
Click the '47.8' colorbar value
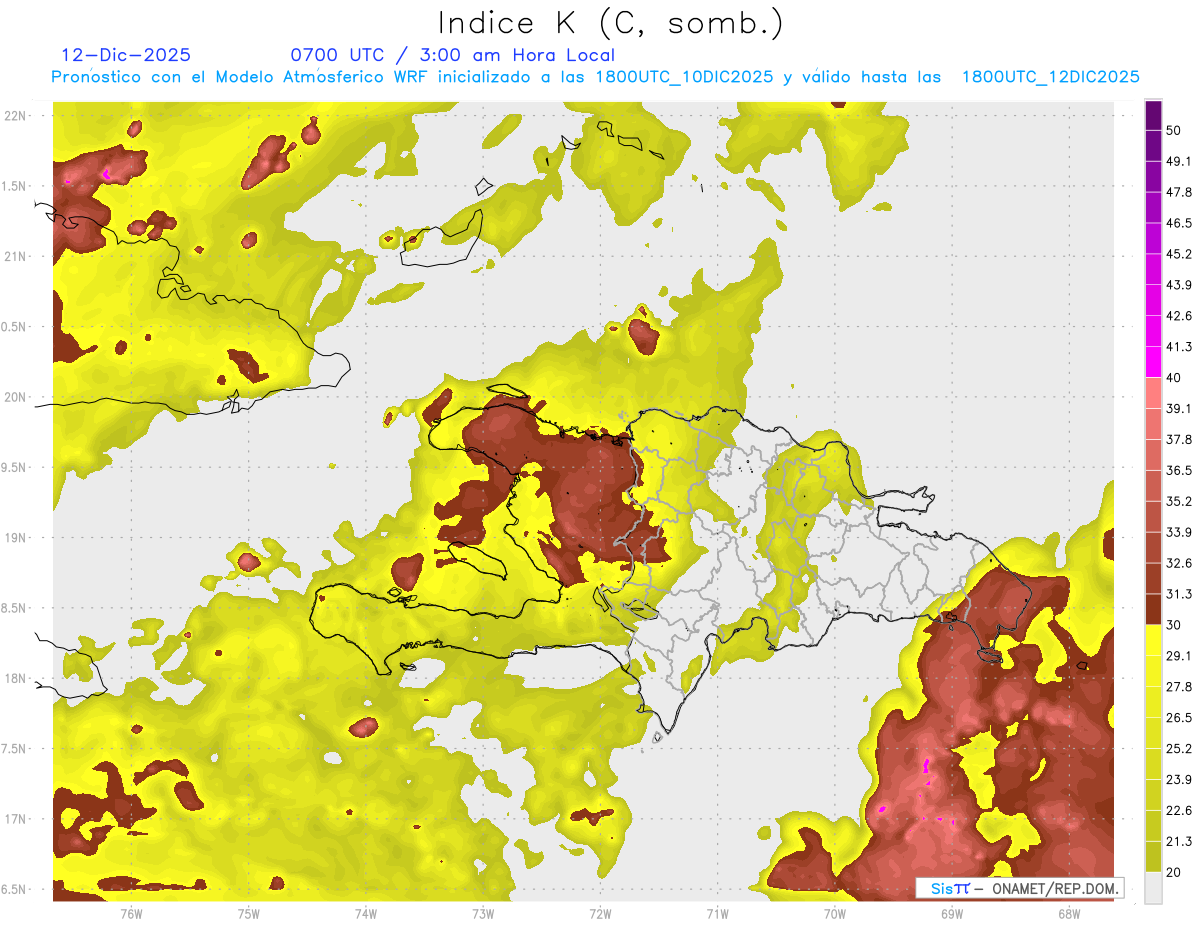[x=1179, y=192]
